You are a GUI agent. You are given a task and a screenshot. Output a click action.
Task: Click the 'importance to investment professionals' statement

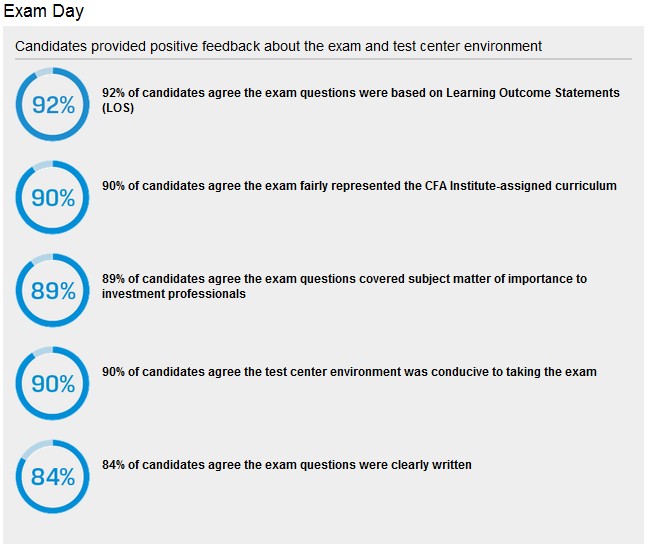(344, 286)
